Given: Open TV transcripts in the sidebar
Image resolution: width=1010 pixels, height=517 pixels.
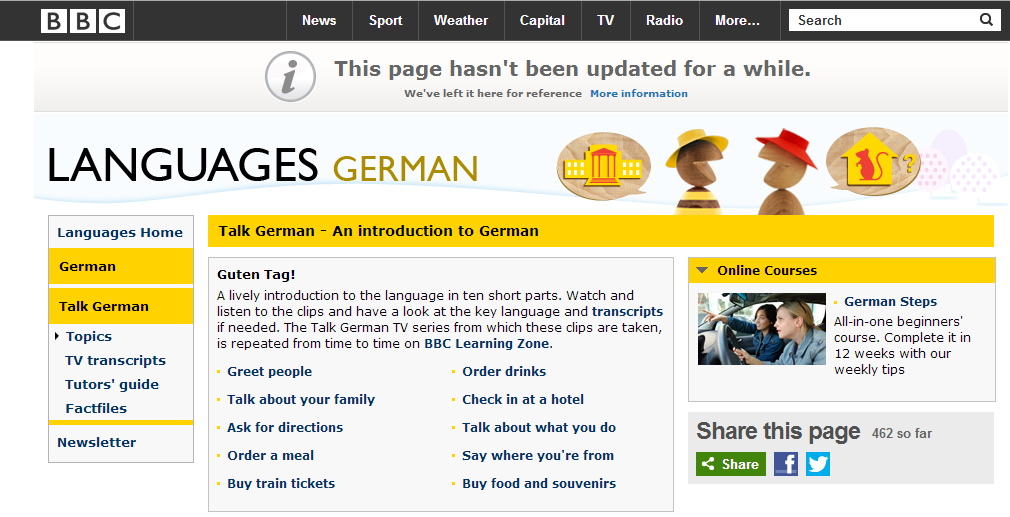Looking at the screenshot, I should click(115, 361).
